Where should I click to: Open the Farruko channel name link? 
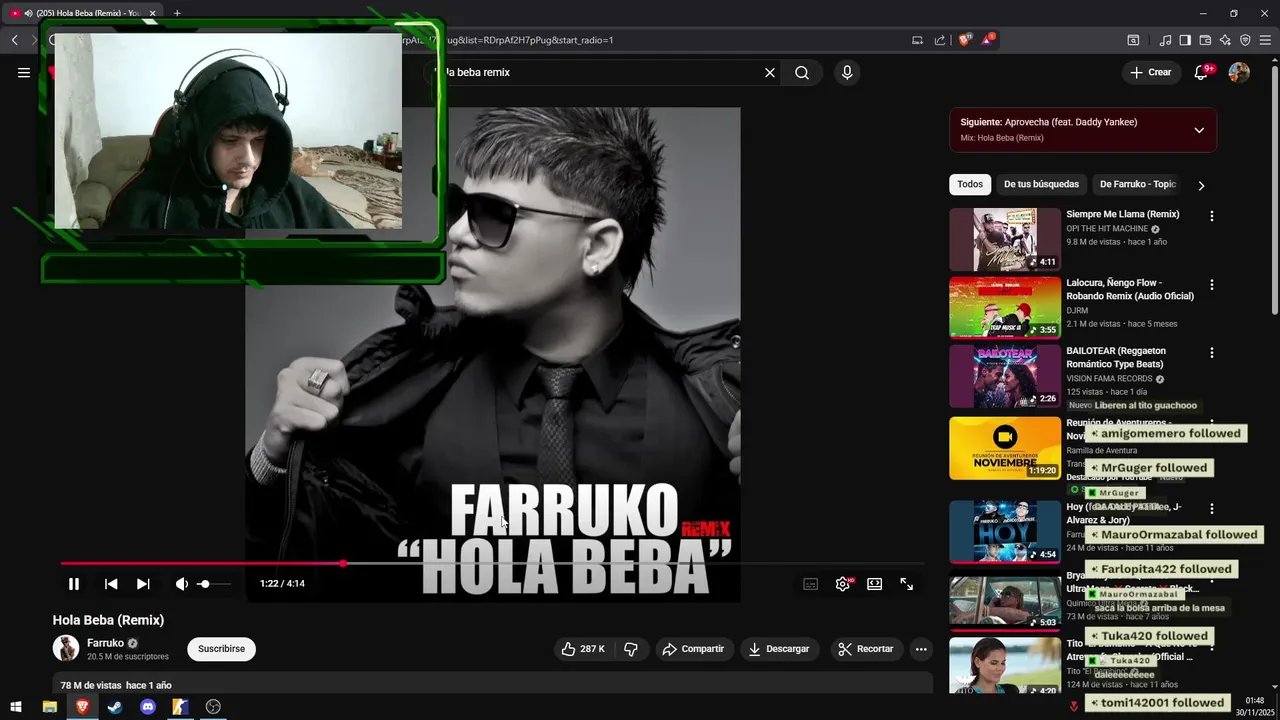point(105,643)
